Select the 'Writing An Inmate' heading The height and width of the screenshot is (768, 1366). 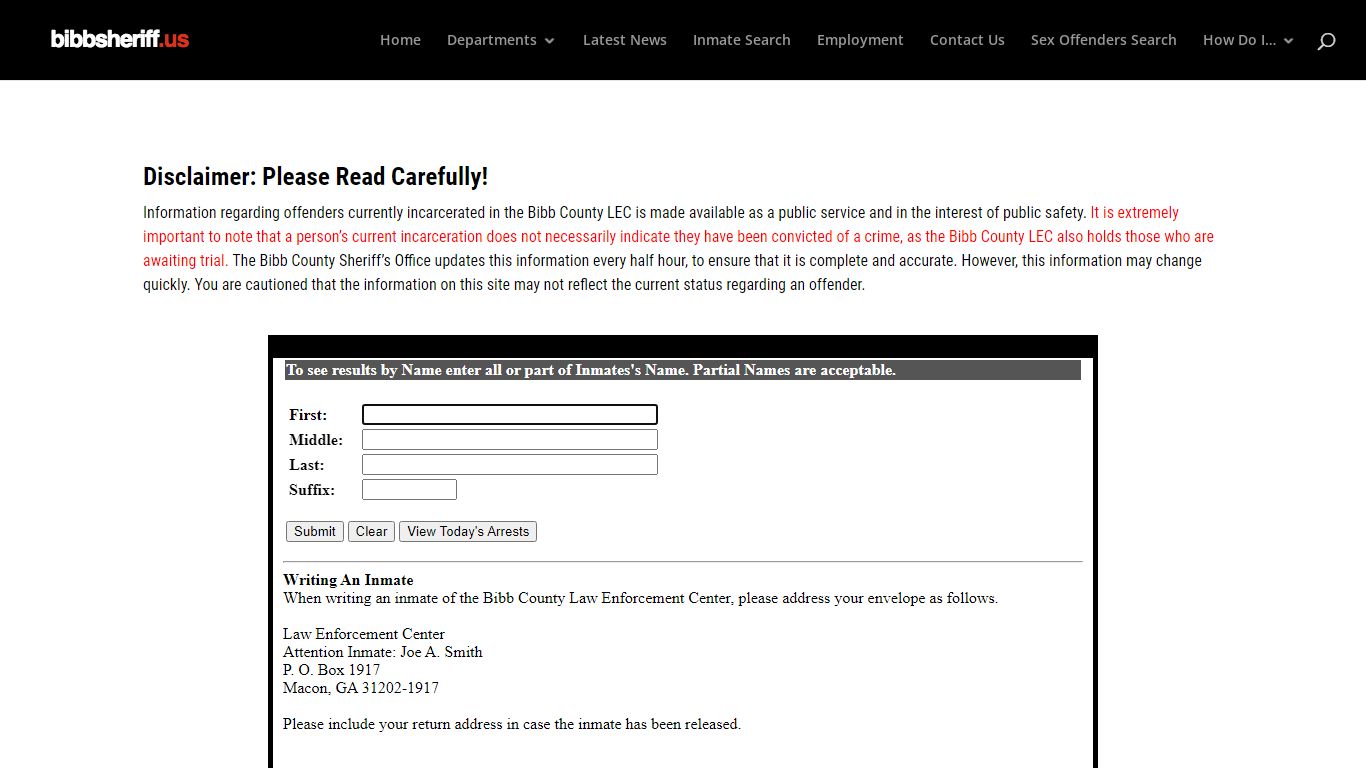pos(348,580)
